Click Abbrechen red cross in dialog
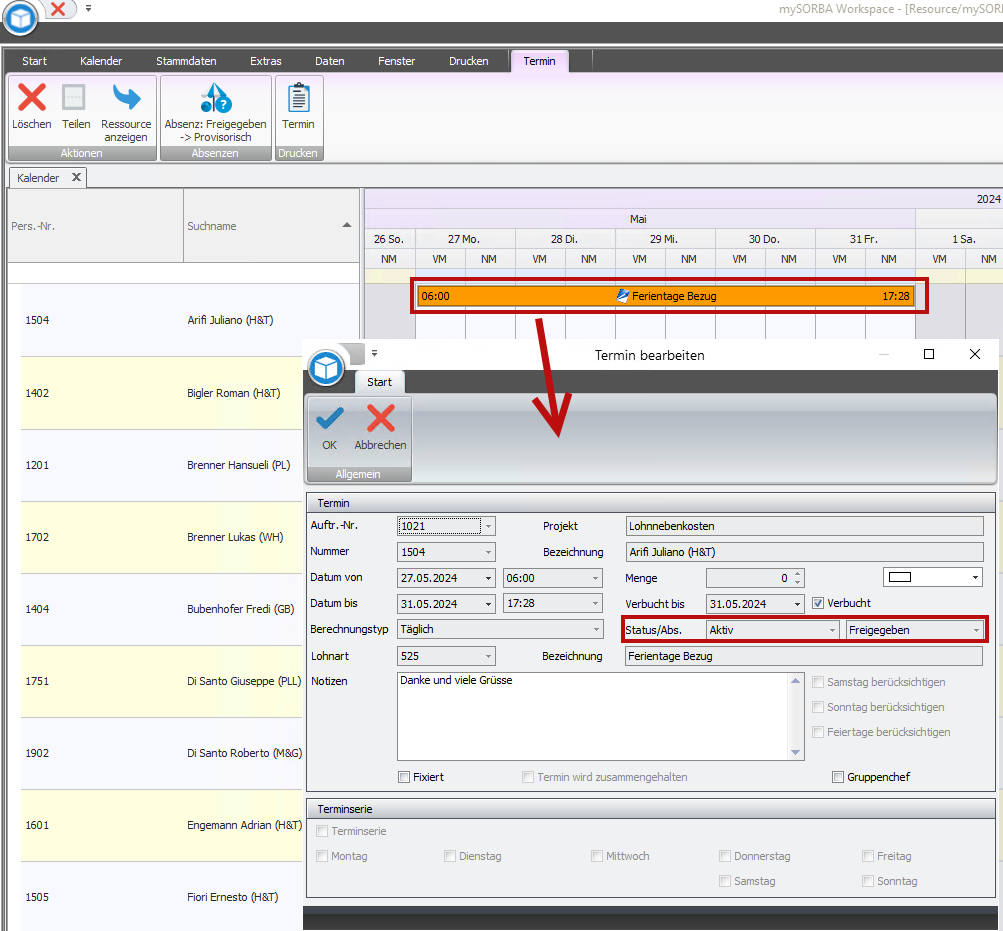 click(381, 419)
